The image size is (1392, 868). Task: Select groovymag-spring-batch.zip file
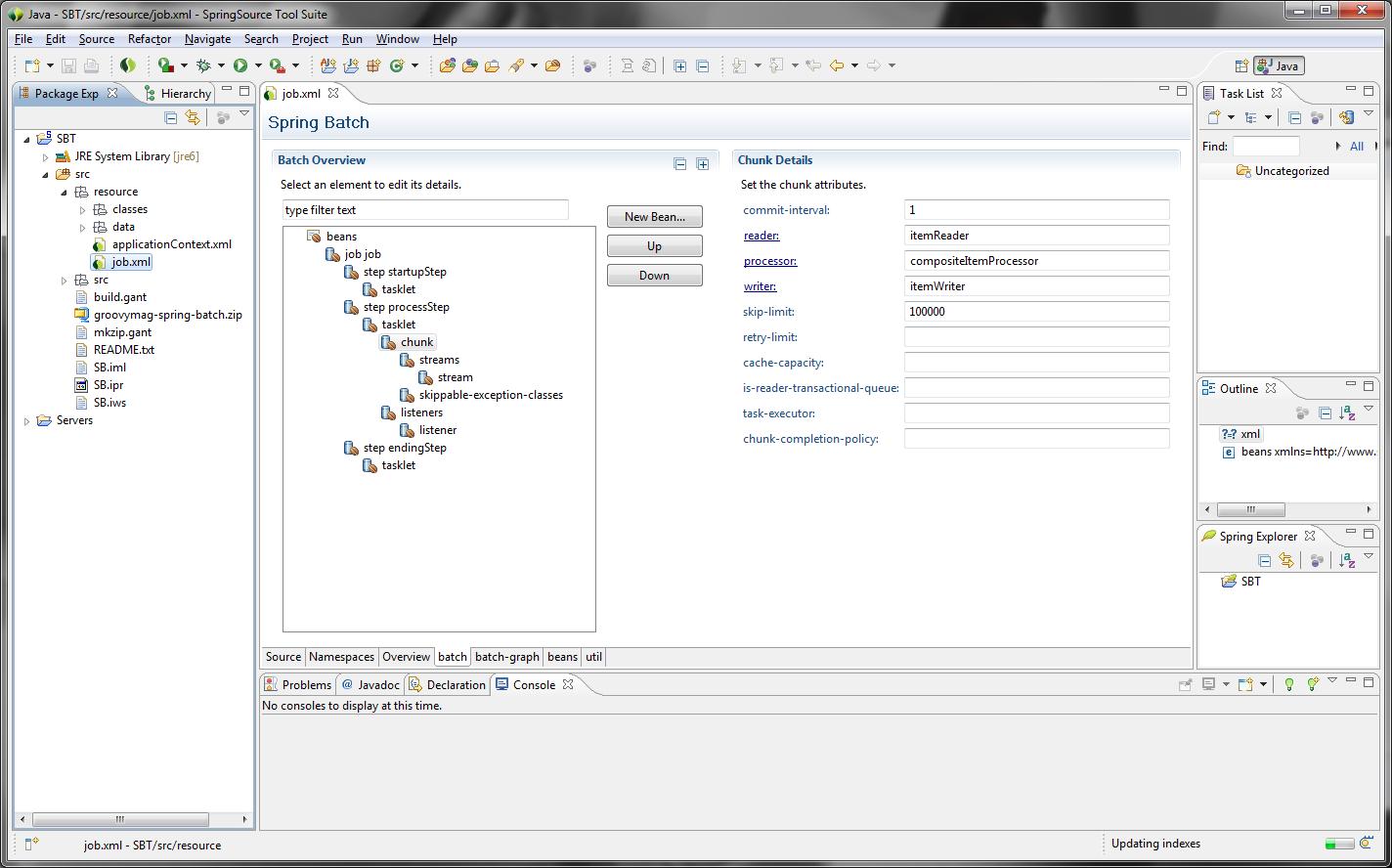coord(167,315)
